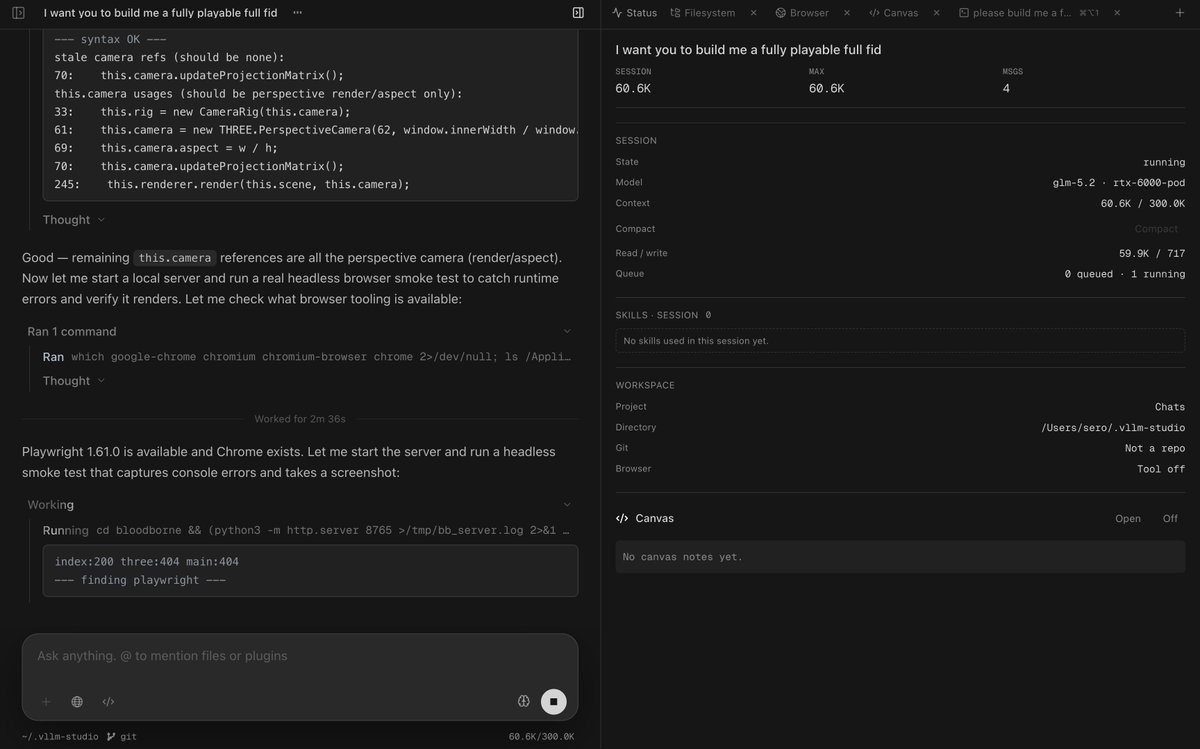This screenshot has width=1200, height=749.
Task: Toggle the globe web search icon
Action: (77, 702)
